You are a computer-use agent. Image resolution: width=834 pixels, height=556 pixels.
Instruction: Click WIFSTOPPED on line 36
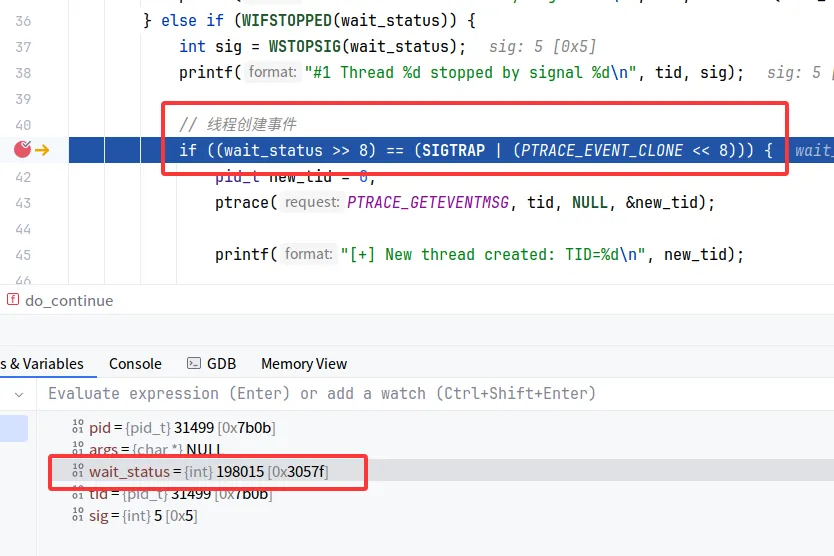tap(287, 20)
